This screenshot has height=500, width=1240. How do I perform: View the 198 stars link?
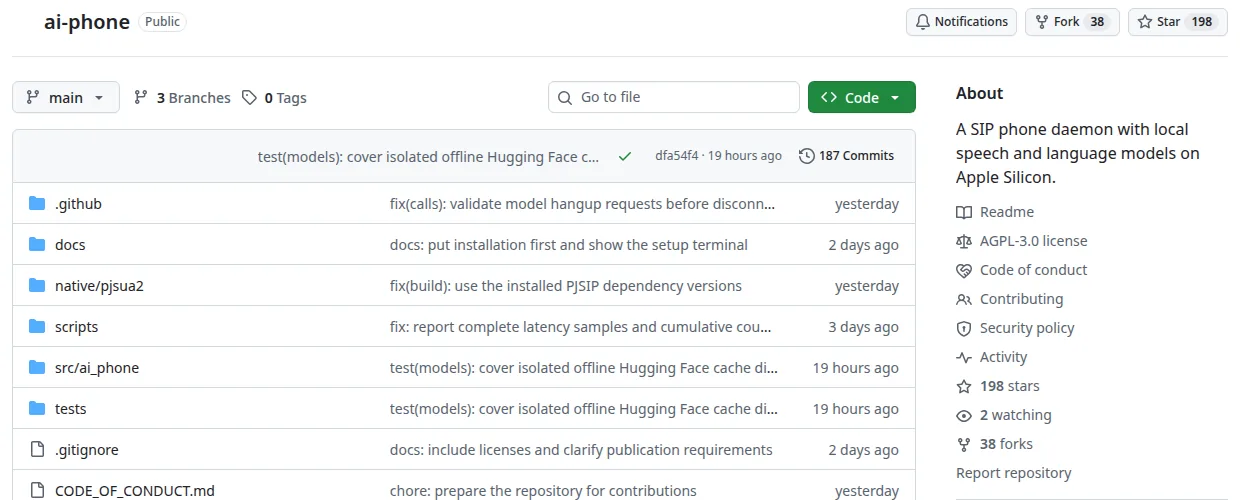[1010, 386]
